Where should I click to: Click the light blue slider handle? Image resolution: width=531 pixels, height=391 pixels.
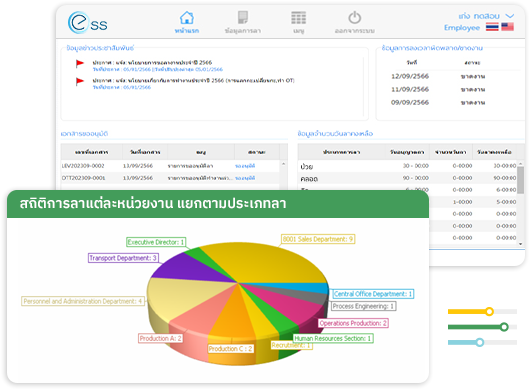click(x=480, y=343)
